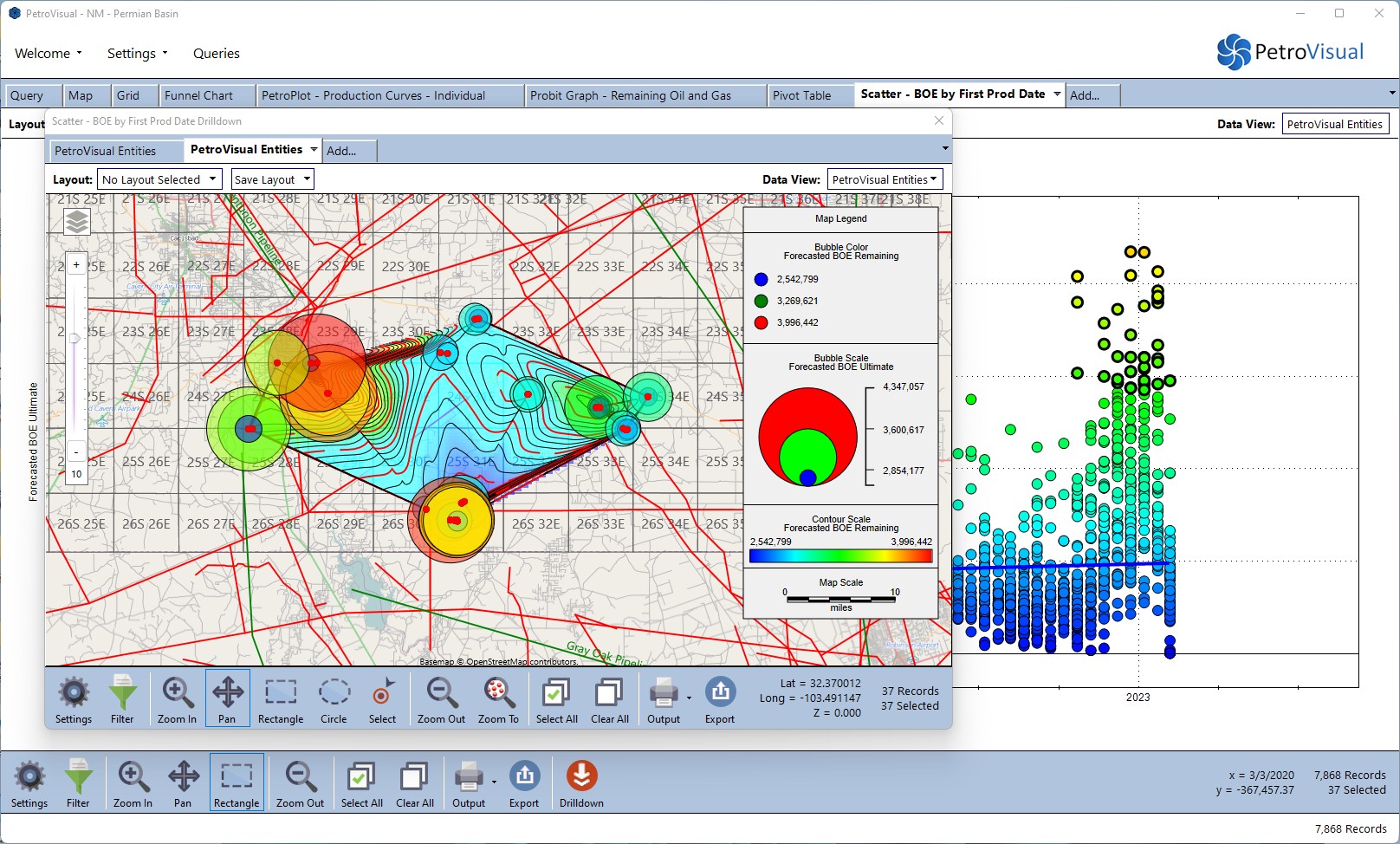Switch to the Pivot Table tab
Viewport: 1400px width, 844px height.
pyautogui.click(x=801, y=95)
